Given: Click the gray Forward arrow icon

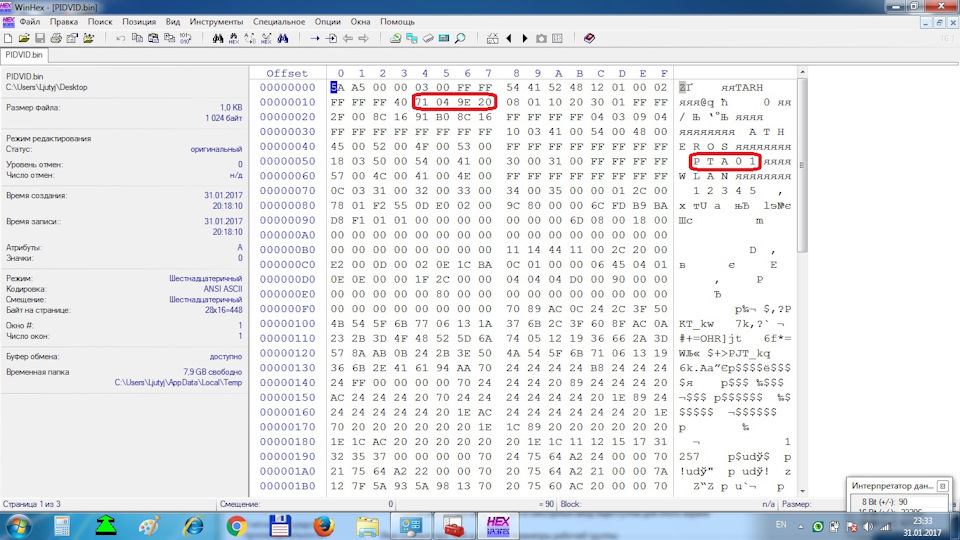Looking at the screenshot, I should 364,38.
